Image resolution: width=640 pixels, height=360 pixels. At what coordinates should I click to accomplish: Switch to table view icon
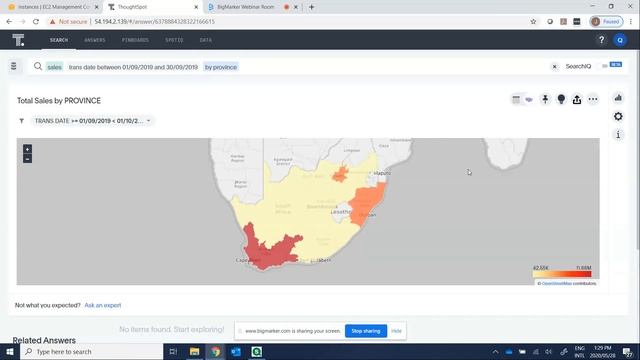pyautogui.click(x=516, y=99)
